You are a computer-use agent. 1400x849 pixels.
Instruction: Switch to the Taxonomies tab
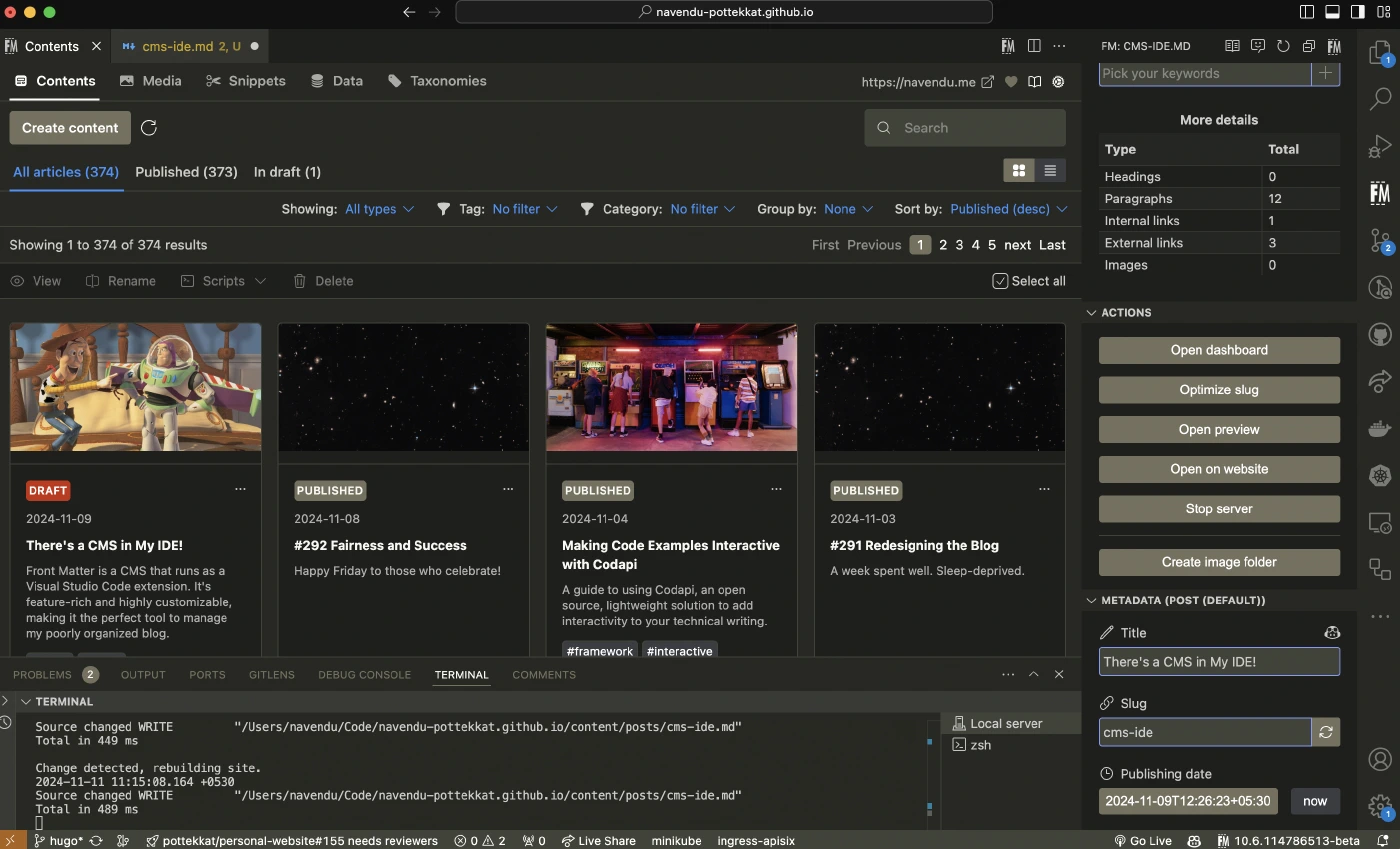pos(437,81)
